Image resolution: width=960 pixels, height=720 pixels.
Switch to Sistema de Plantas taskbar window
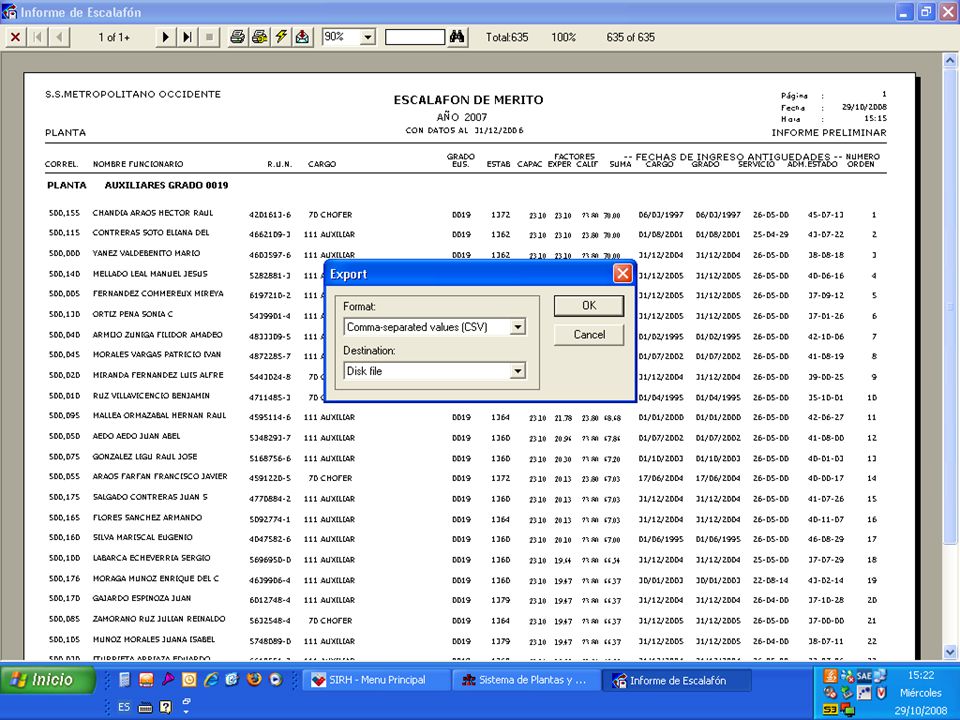tap(526, 680)
